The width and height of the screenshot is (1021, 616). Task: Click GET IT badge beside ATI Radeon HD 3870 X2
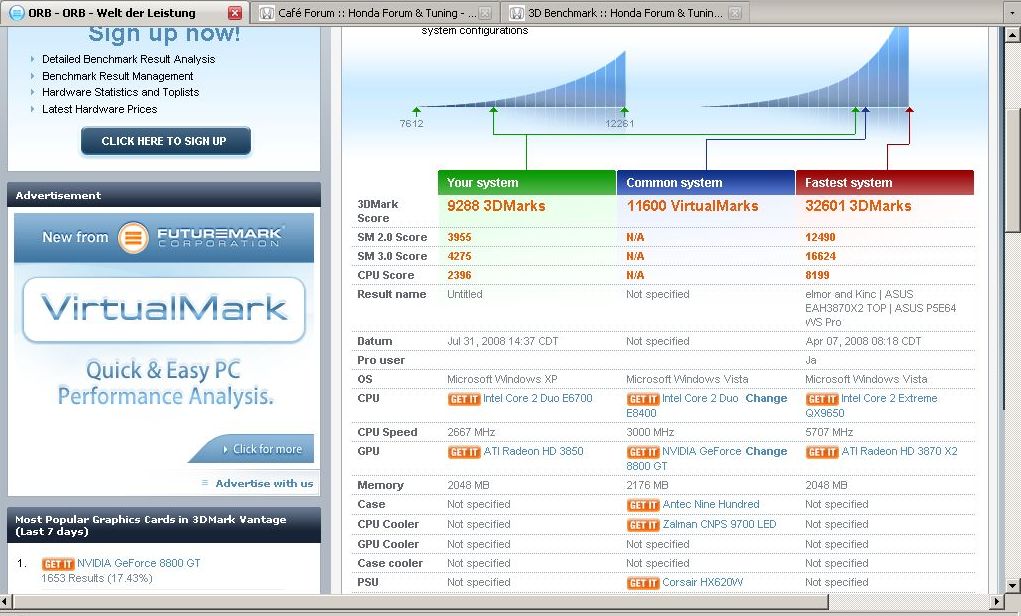point(822,452)
